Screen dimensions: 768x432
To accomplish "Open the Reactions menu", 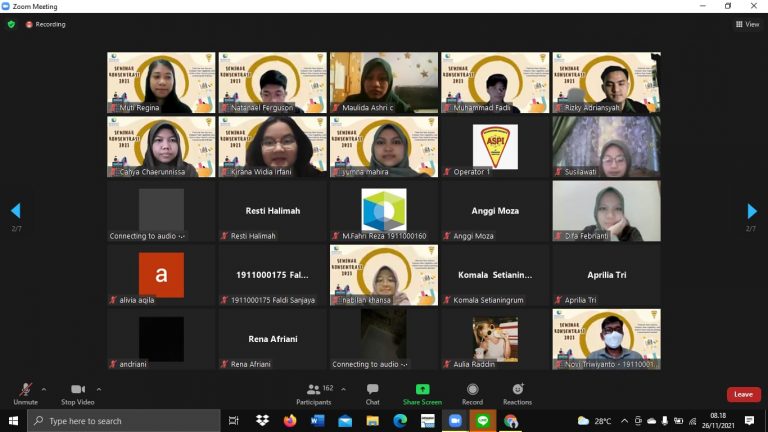I will [x=517, y=394].
